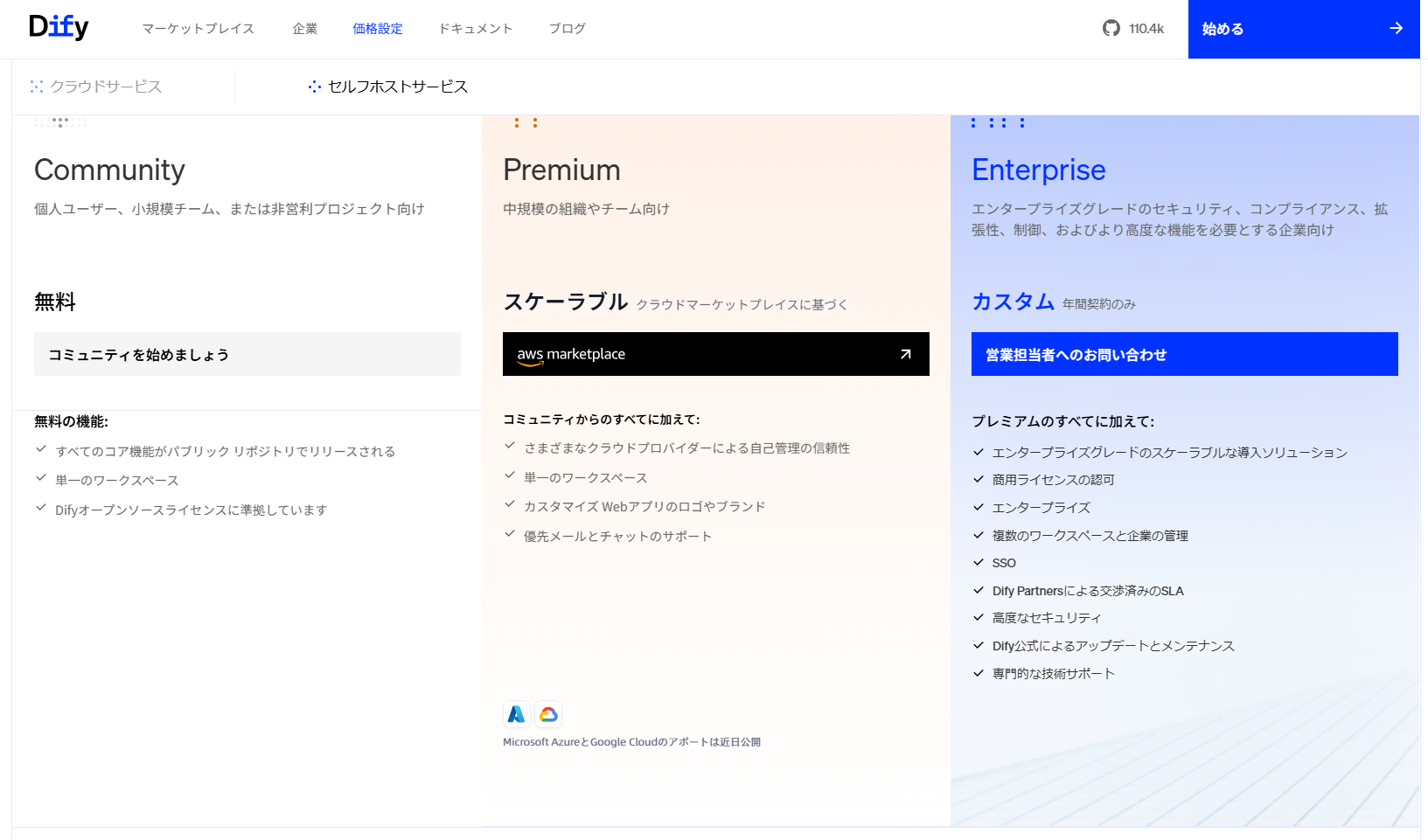Click the カスタム price label
Screen dimensions: 1428x840
click(x=1014, y=302)
